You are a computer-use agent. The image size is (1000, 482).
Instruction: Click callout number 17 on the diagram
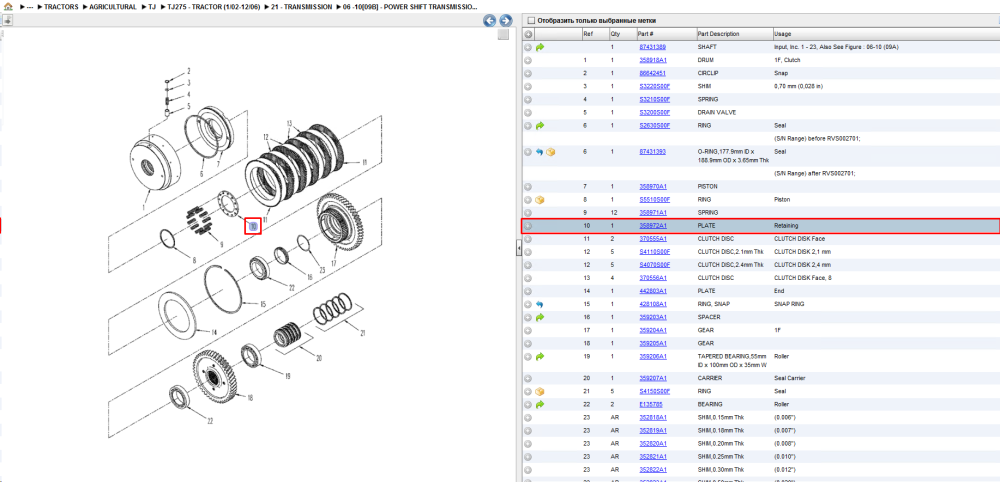(333, 263)
